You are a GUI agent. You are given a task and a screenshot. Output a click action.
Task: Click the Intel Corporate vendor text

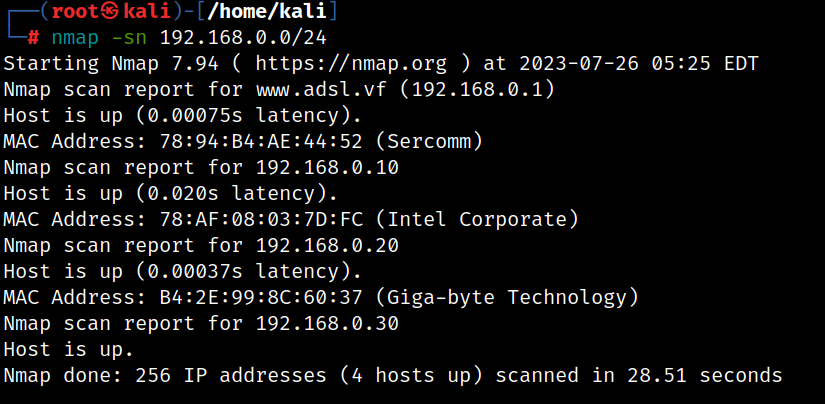pos(477,219)
